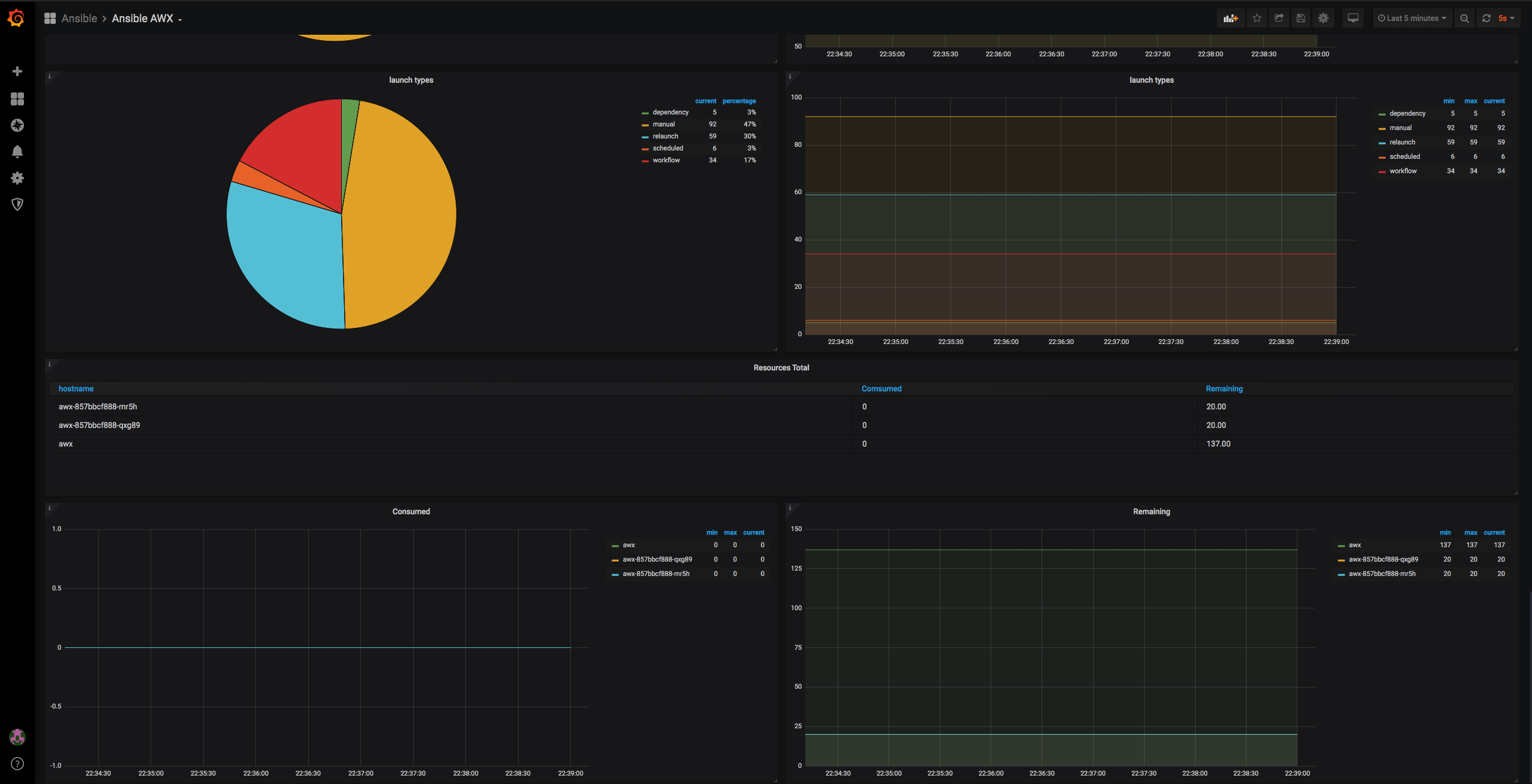
Task: Click the Ansible folder breadcrumb link
Action: (x=79, y=19)
